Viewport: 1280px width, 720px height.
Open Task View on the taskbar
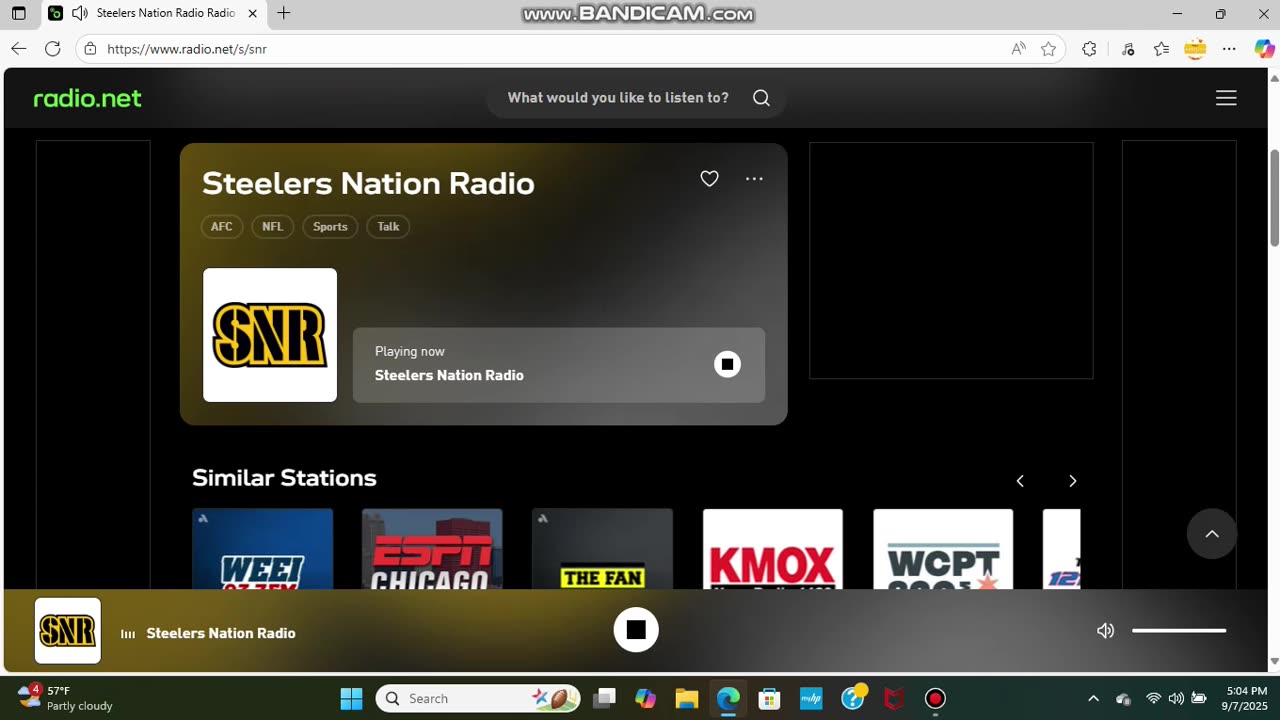click(604, 698)
